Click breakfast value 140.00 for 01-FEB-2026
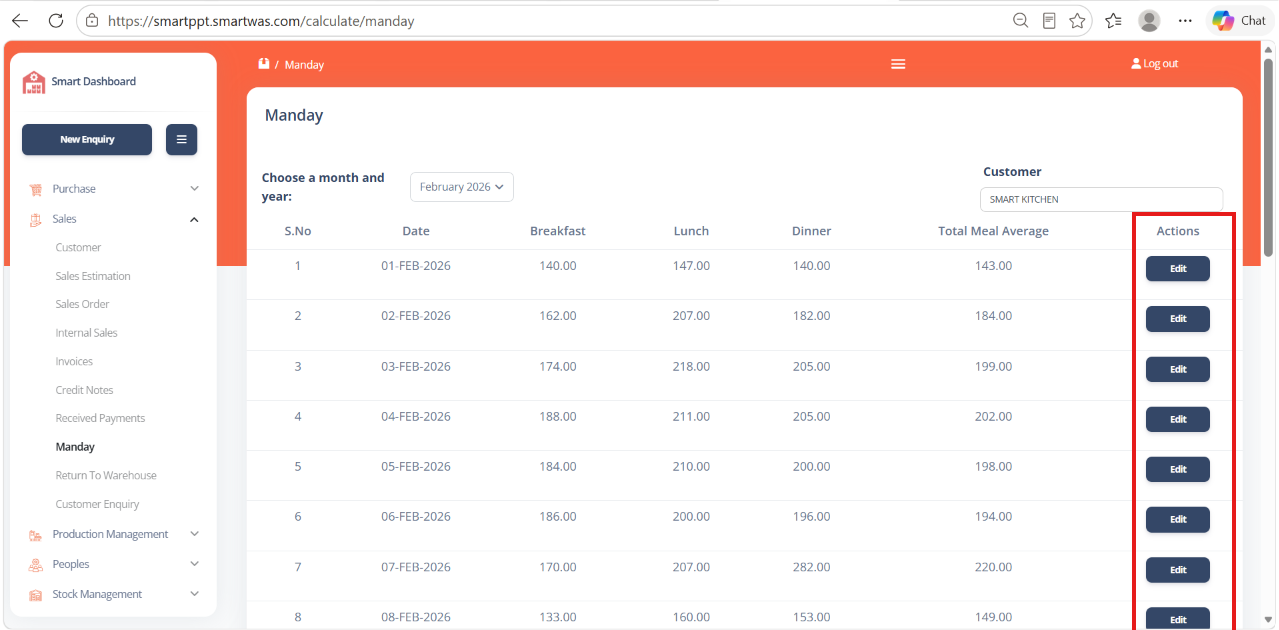This screenshot has height=630, width=1279. point(558,266)
